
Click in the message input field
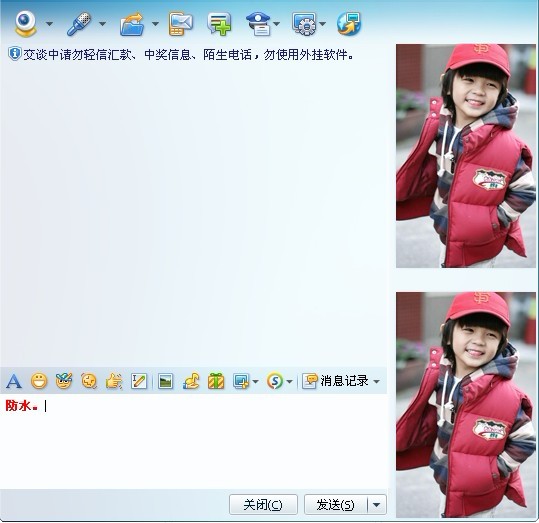pos(194,441)
